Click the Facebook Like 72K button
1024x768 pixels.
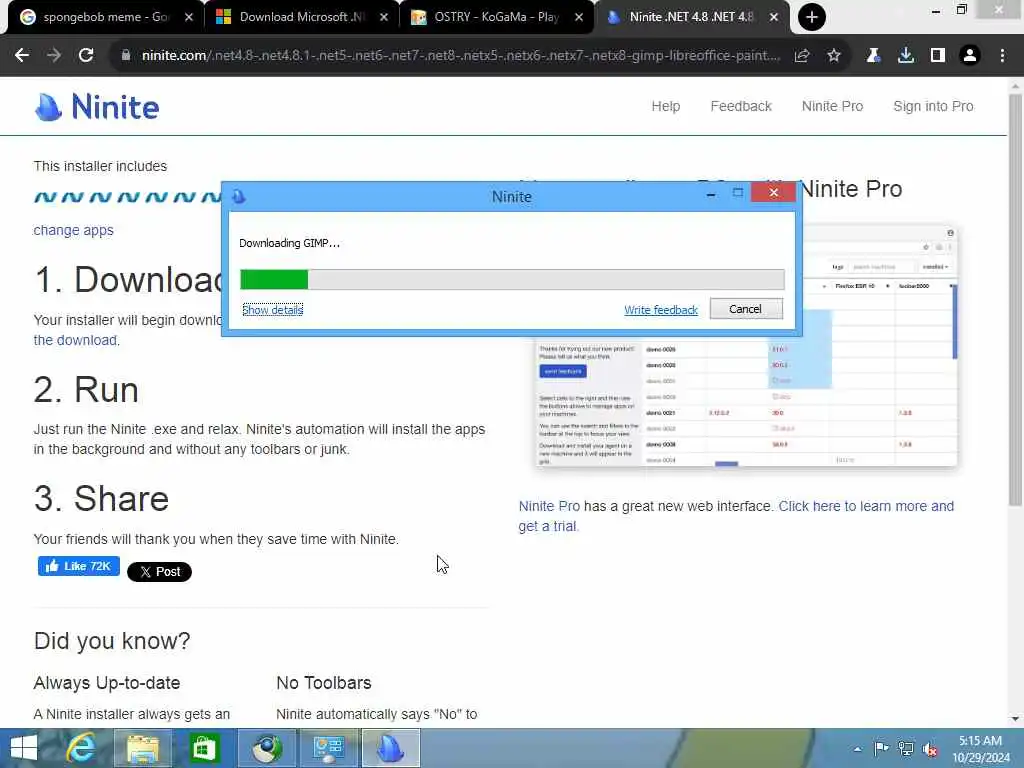point(78,566)
